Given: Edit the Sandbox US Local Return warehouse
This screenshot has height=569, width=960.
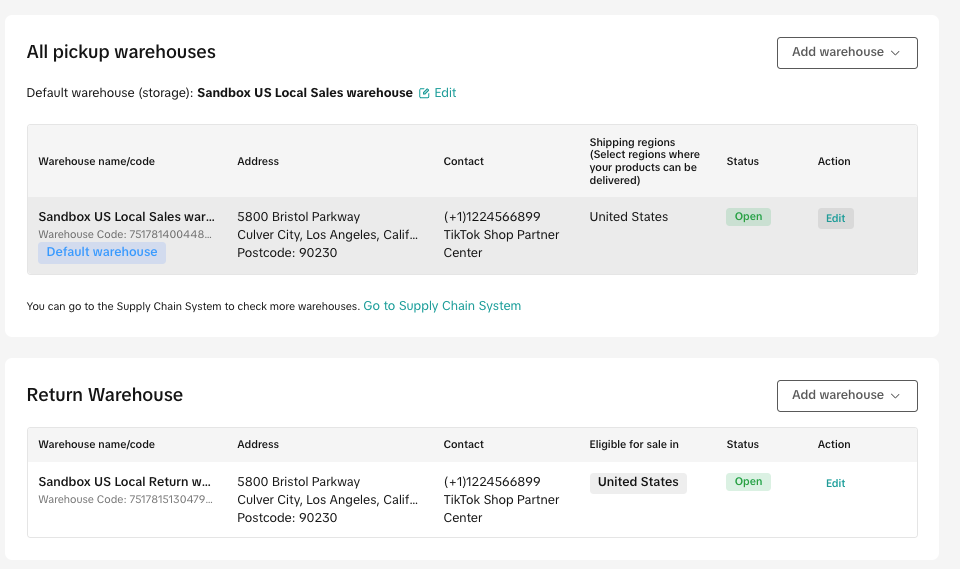Looking at the screenshot, I should [835, 483].
